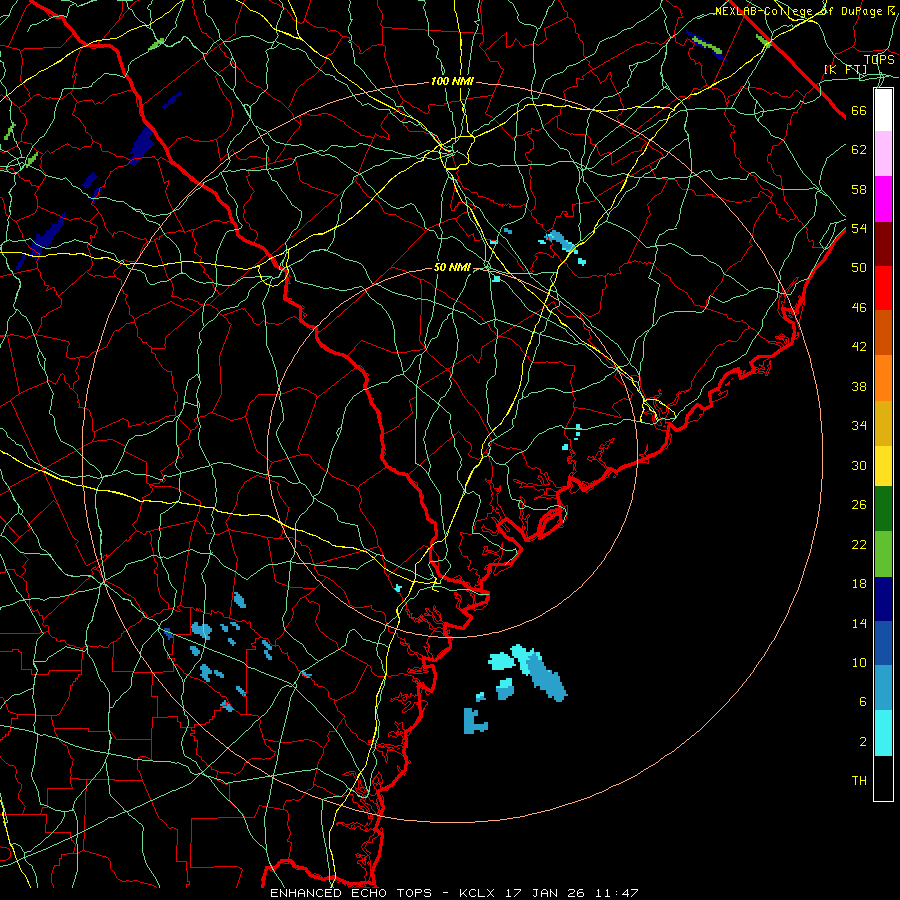Click the "NEXLAB-College of DuPage" credit text

pyautogui.click(x=801, y=11)
